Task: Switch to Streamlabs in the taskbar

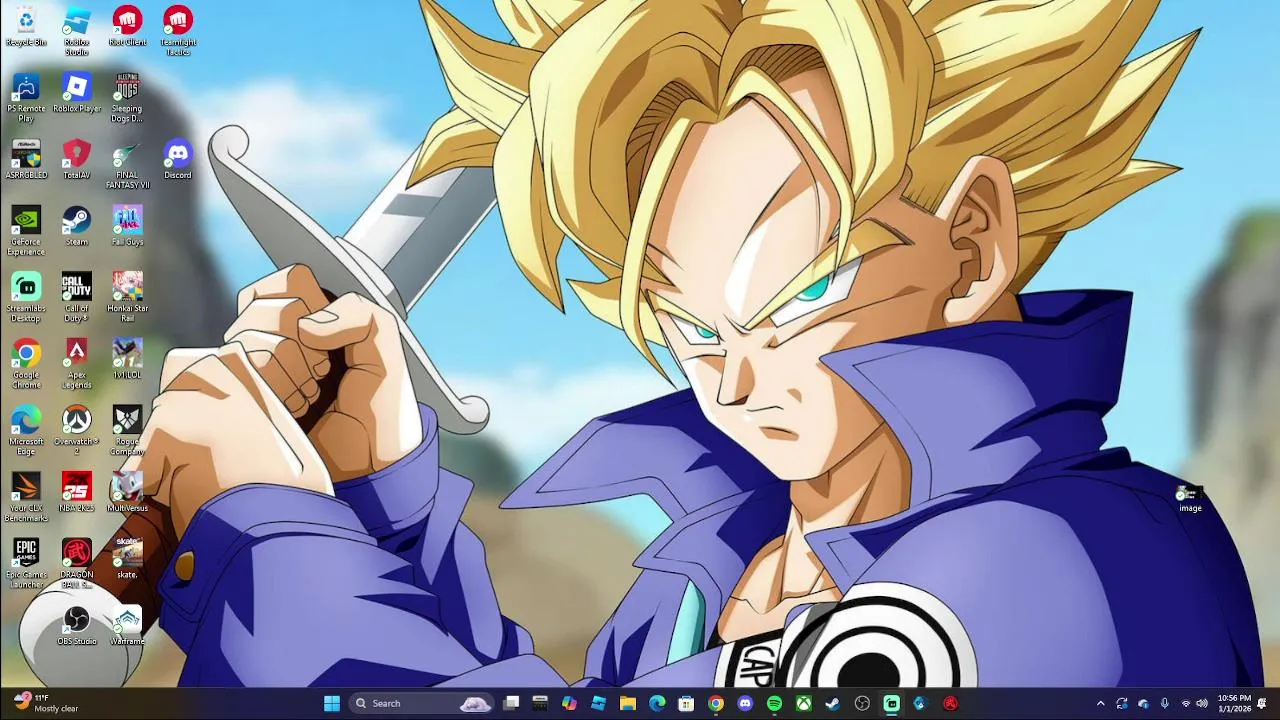Action: pyautogui.click(x=891, y=703)
